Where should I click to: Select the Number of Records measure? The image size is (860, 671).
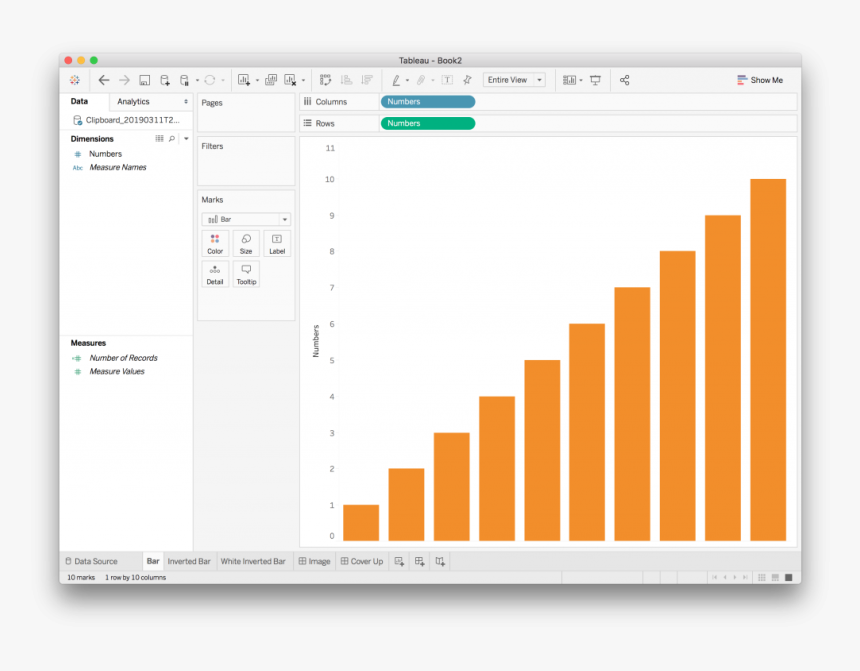(115, 358)
